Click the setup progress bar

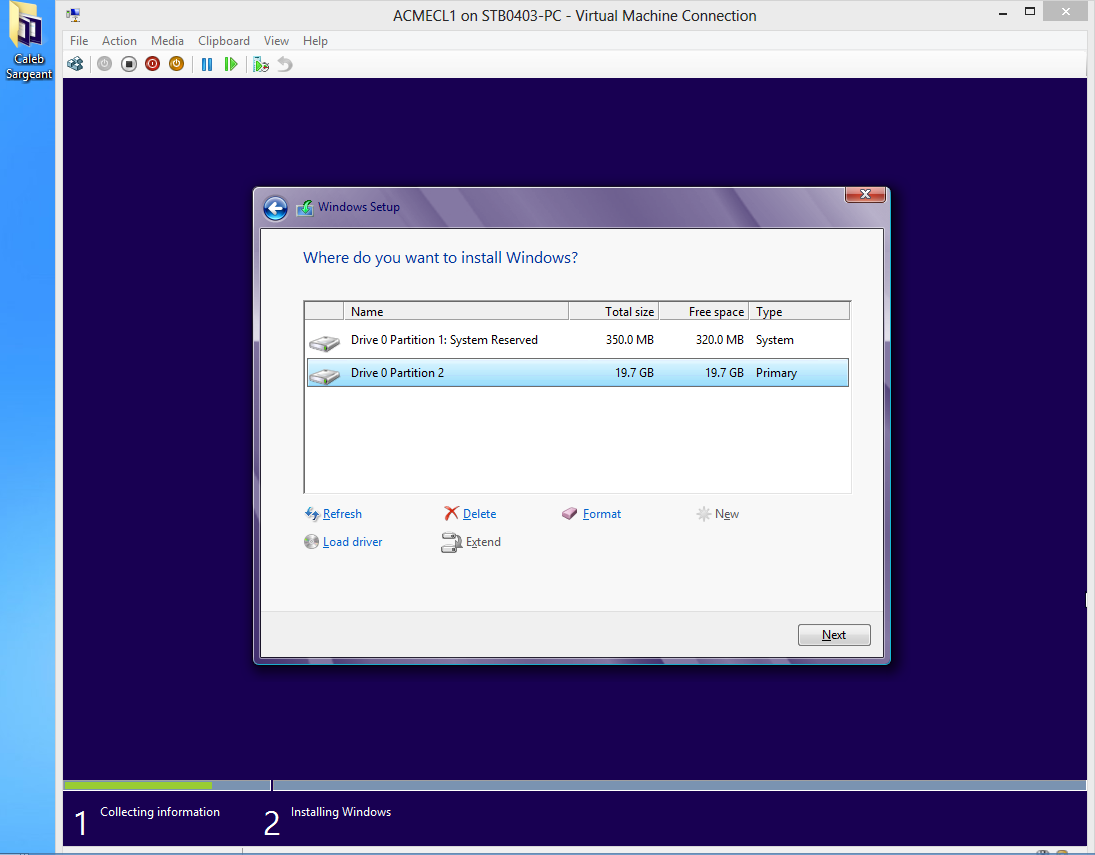574,786
